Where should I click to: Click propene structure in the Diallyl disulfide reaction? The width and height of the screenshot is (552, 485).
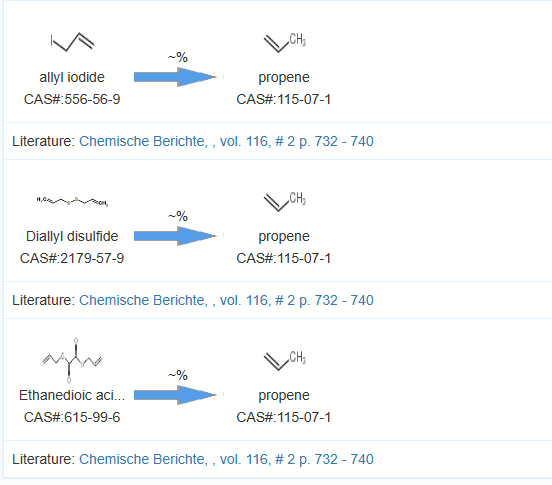click(x=284, y=202)
